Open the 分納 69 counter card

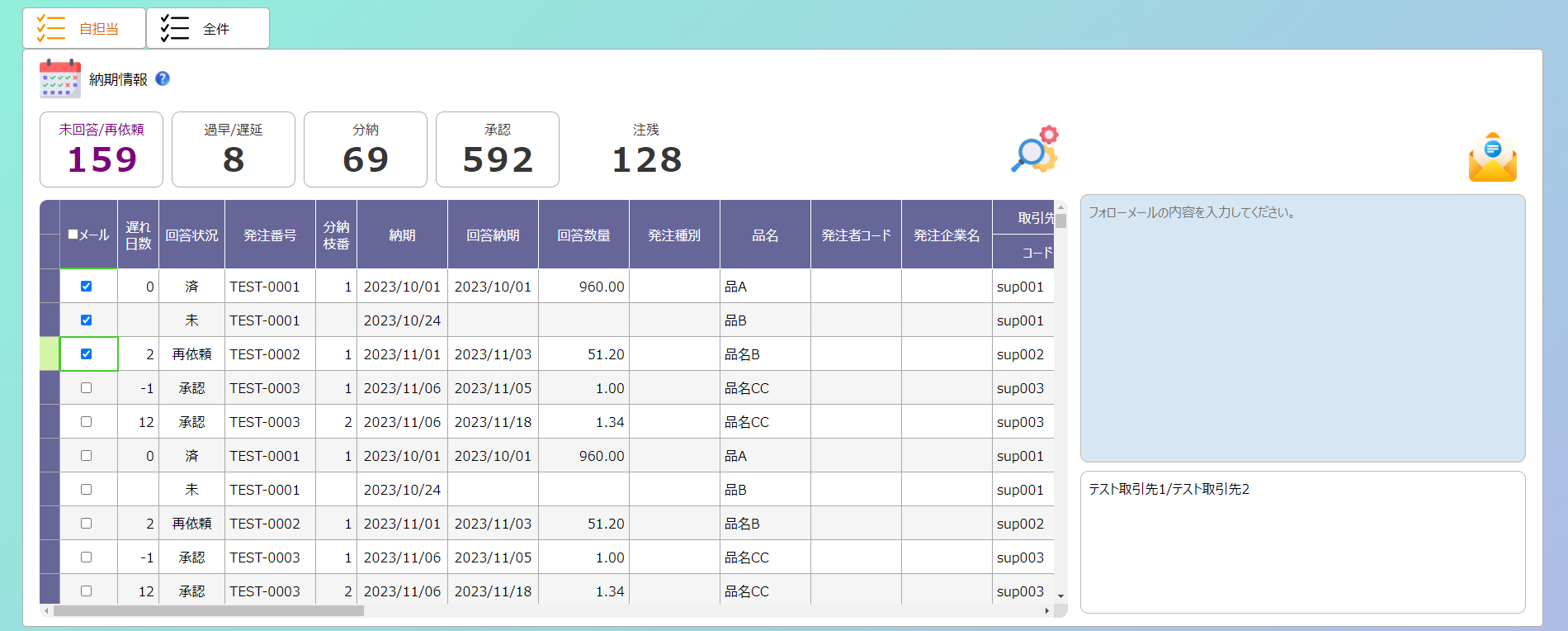366,149
